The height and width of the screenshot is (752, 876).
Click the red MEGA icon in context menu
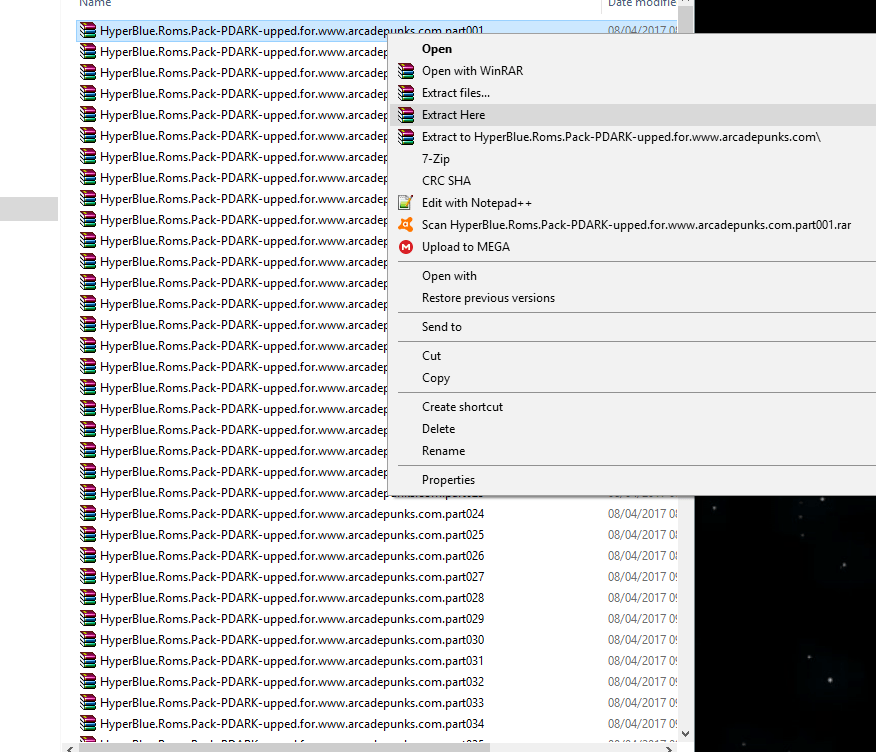(x=406, y=247)
